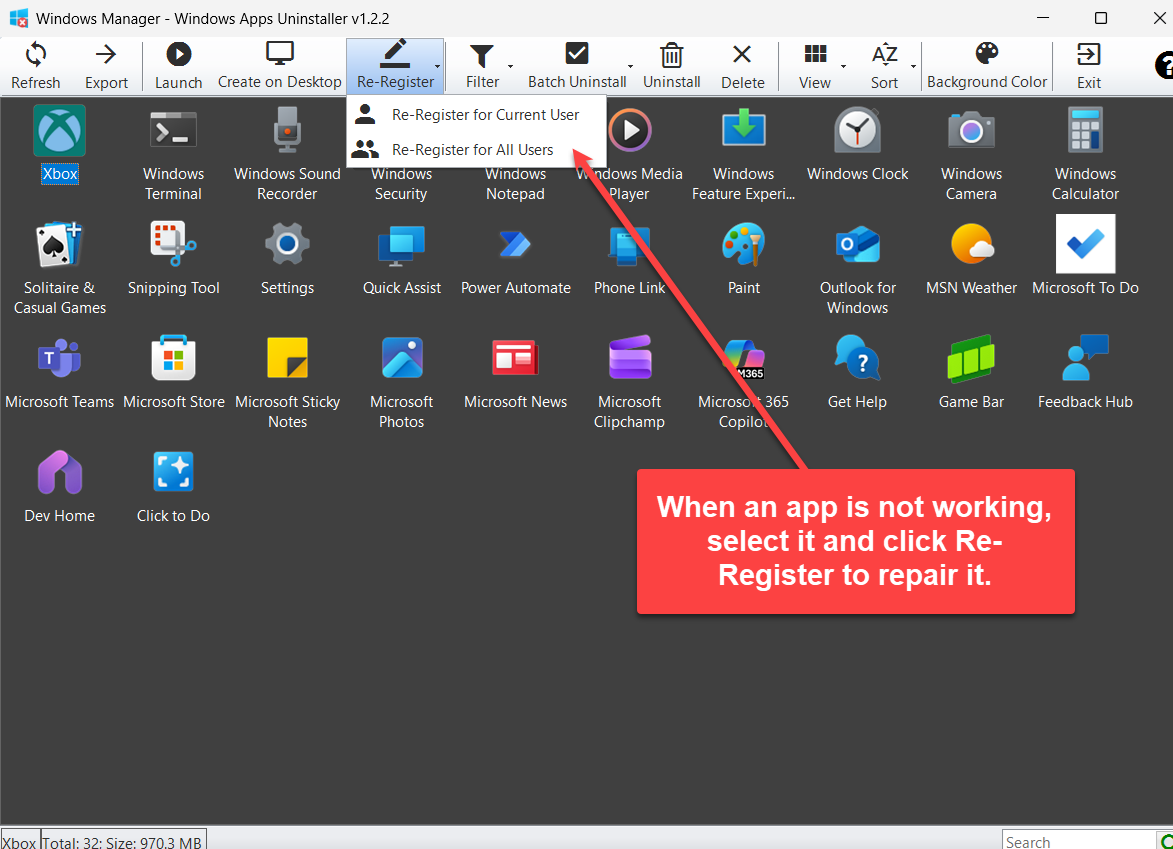
Task: Select the Settings gear app icon
Action: pos(287,244)
